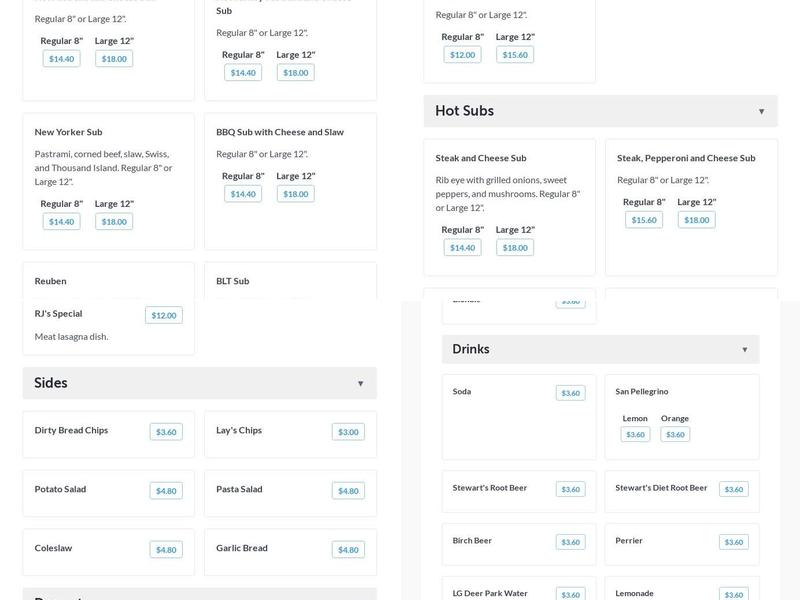The width and height of the screenshot is (800, 600).
Task: Click the Birch Beer $3.60 price
Action: pyautogui.click(x=570, y=542)
